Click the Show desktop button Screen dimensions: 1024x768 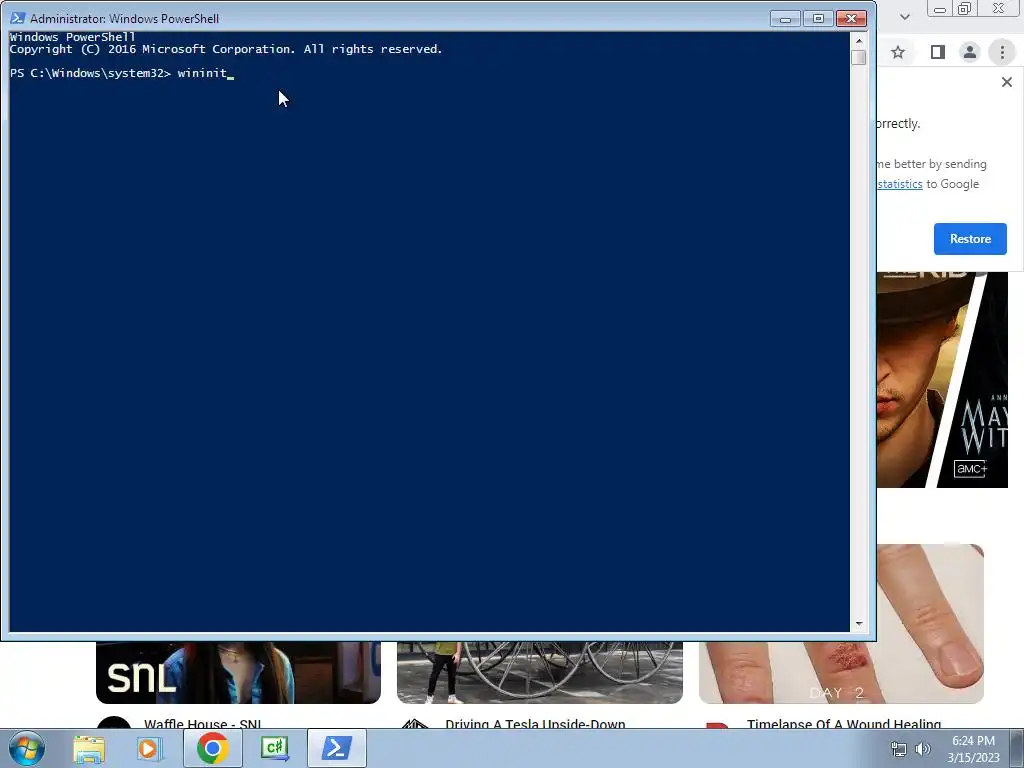[x=1017, y=748]
